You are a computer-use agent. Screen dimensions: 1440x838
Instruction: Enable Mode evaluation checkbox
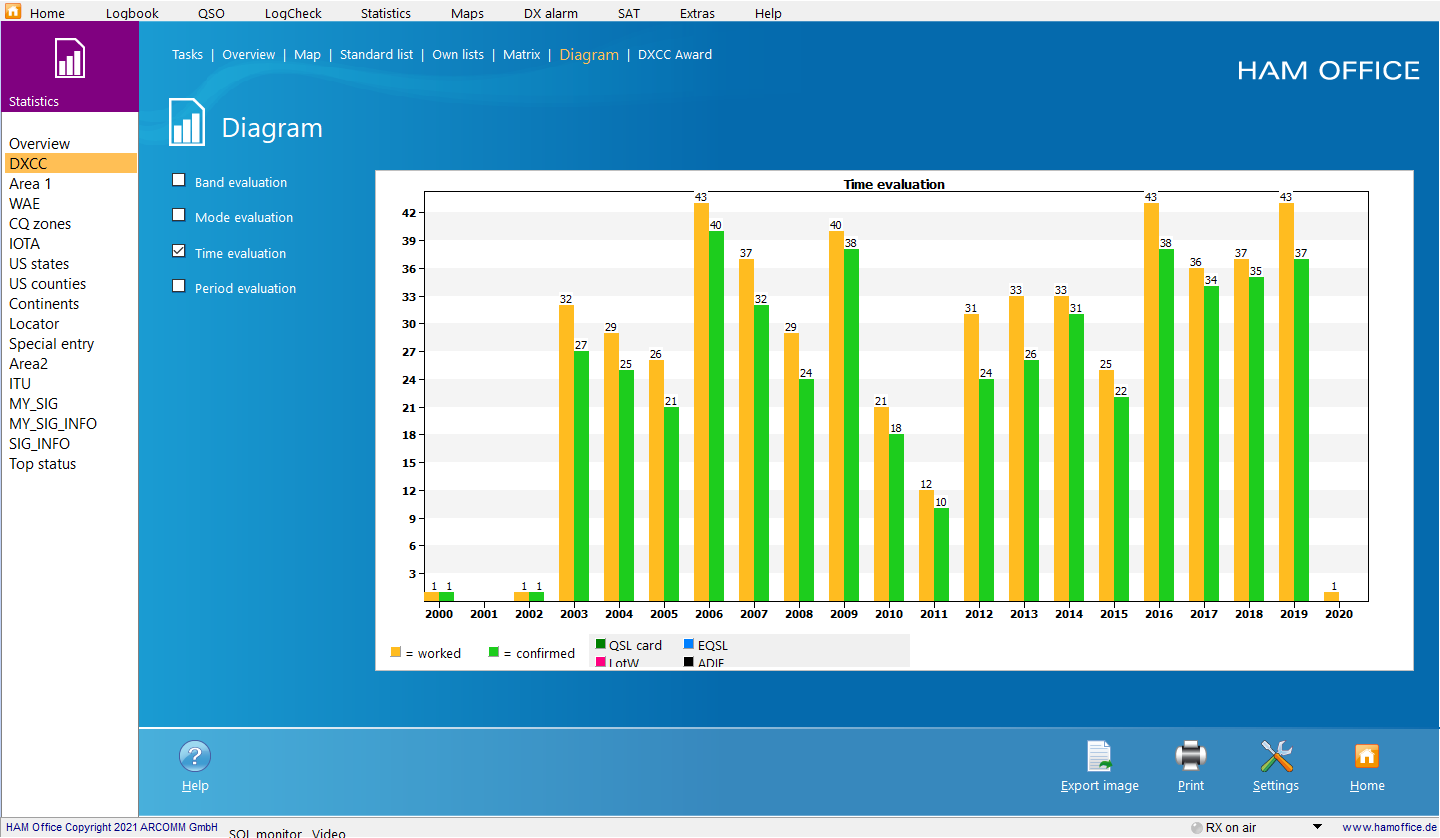[179, 215]
